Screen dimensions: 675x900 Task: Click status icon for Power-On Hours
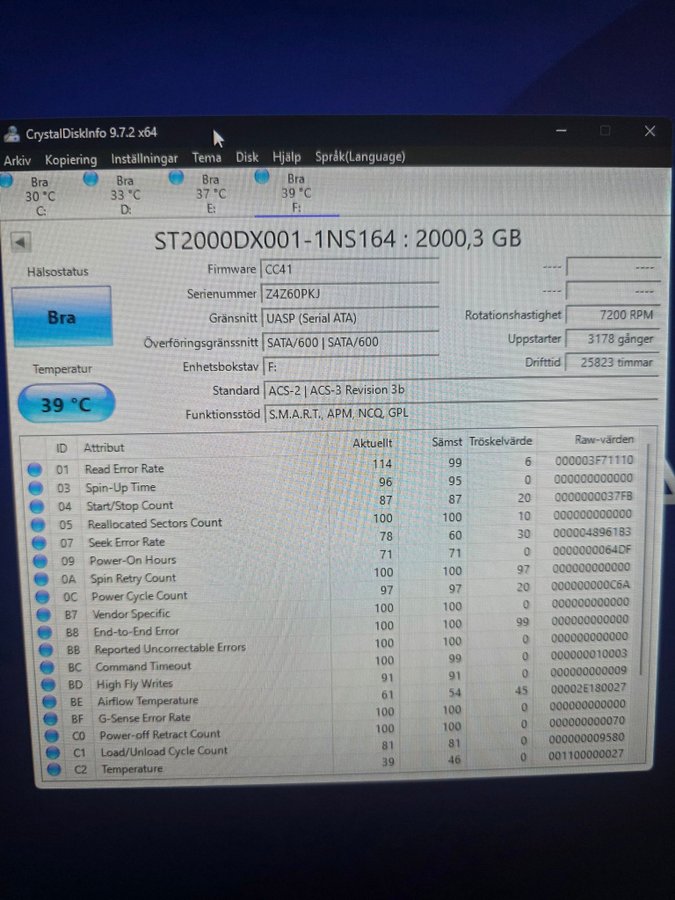(39, 561)
